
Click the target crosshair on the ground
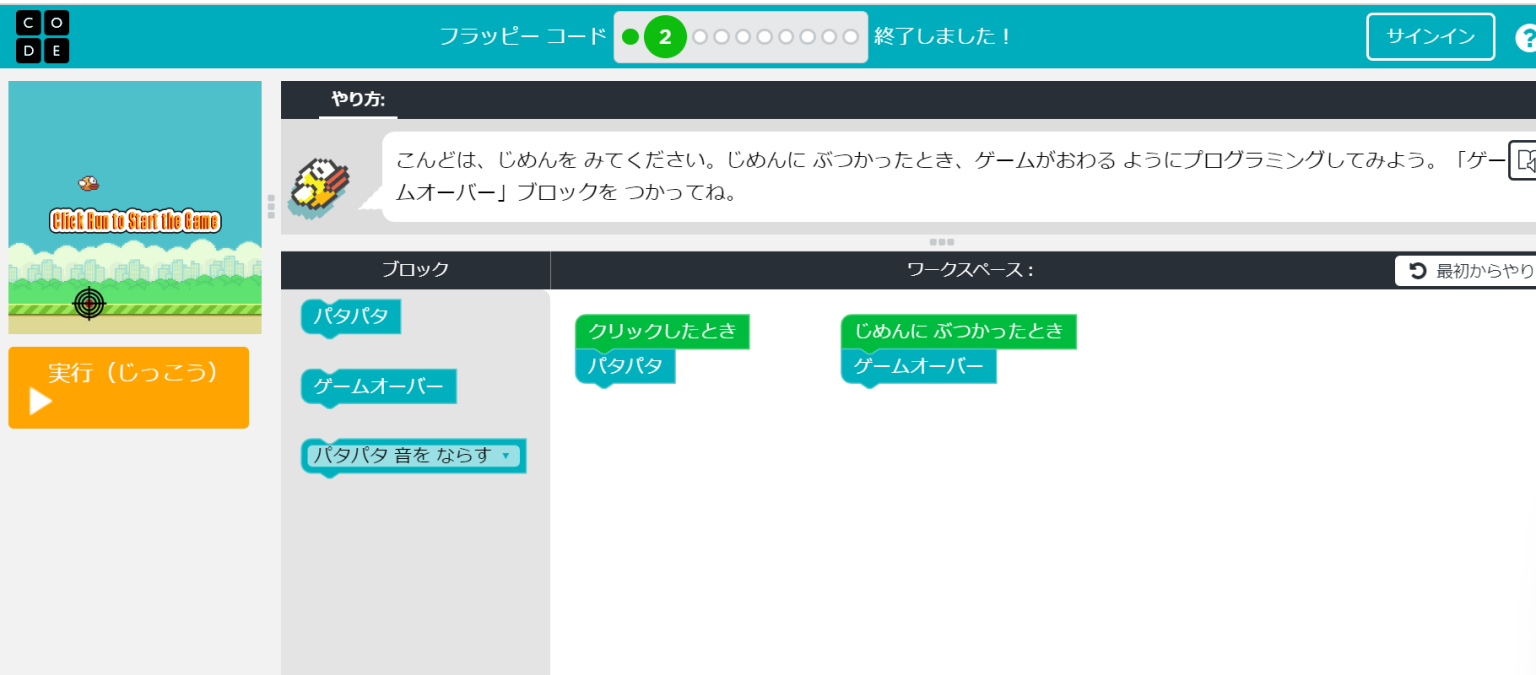pos(89,302)
